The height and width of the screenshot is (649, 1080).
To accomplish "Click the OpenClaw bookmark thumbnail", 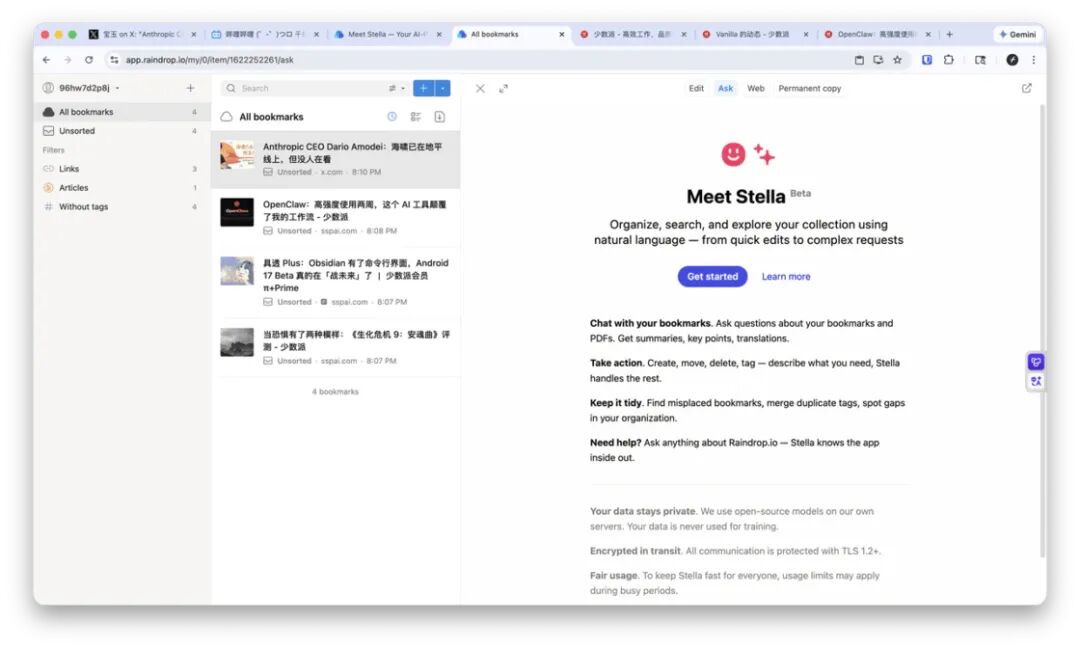I will click(237, 212).
